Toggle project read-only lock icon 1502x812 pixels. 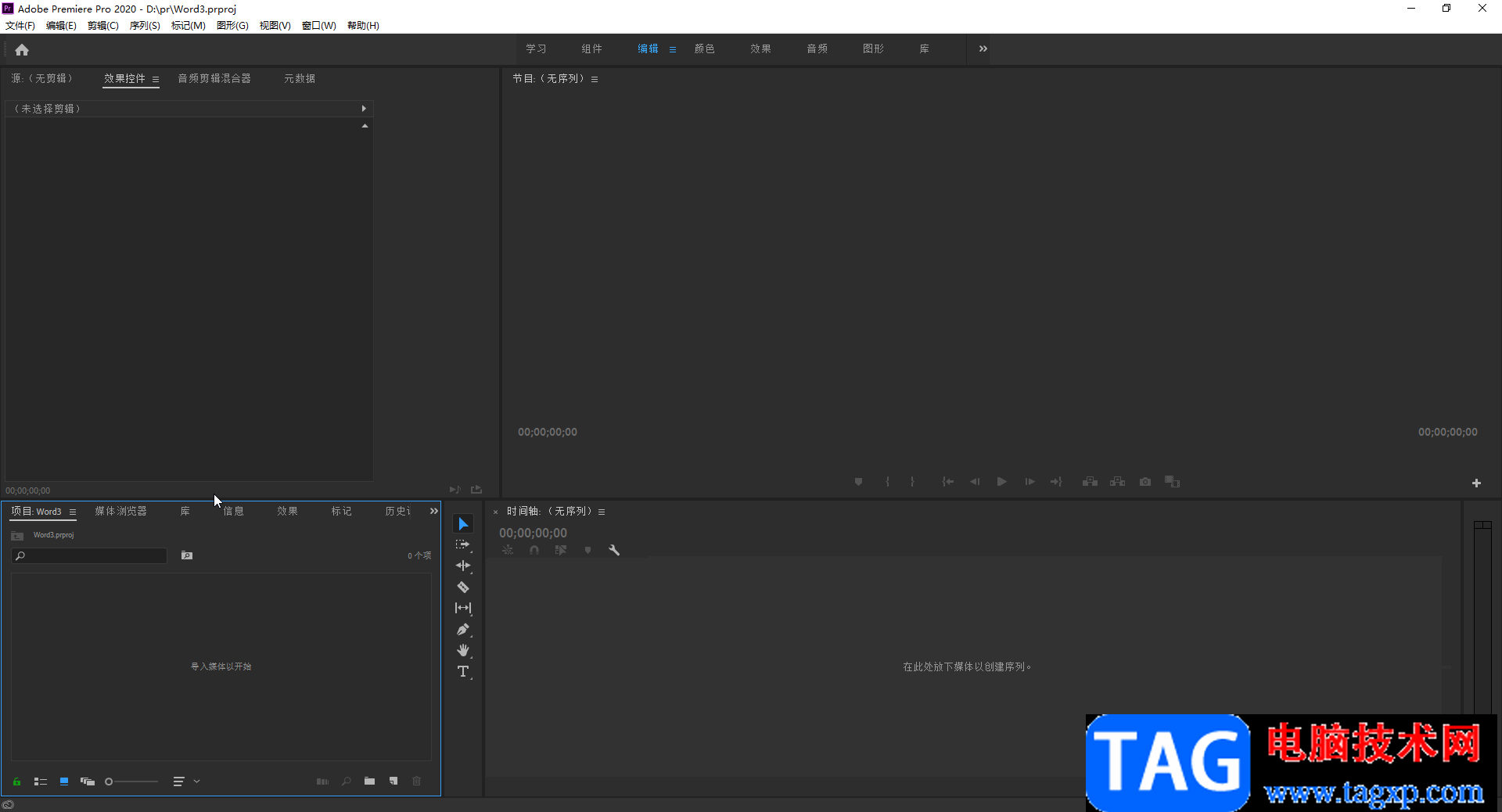[x=16, y=781]
